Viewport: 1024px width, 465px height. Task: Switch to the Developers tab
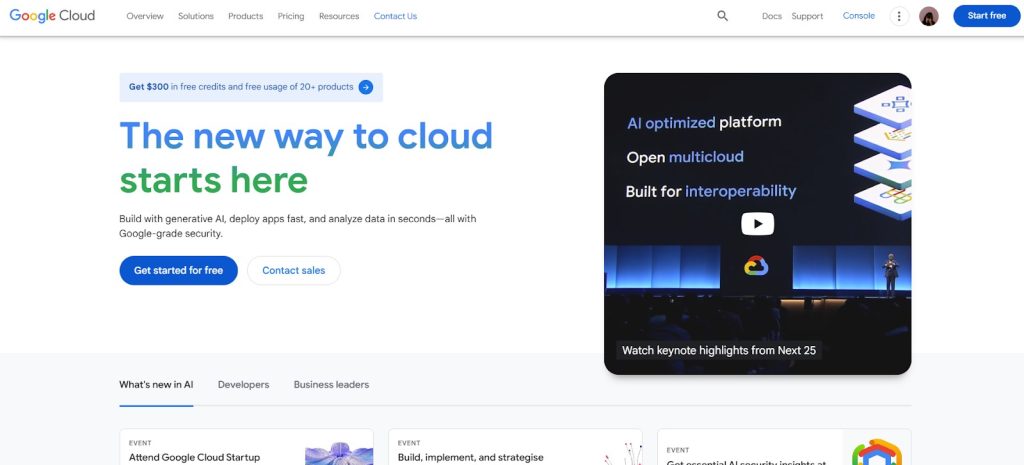click(244, 385)
